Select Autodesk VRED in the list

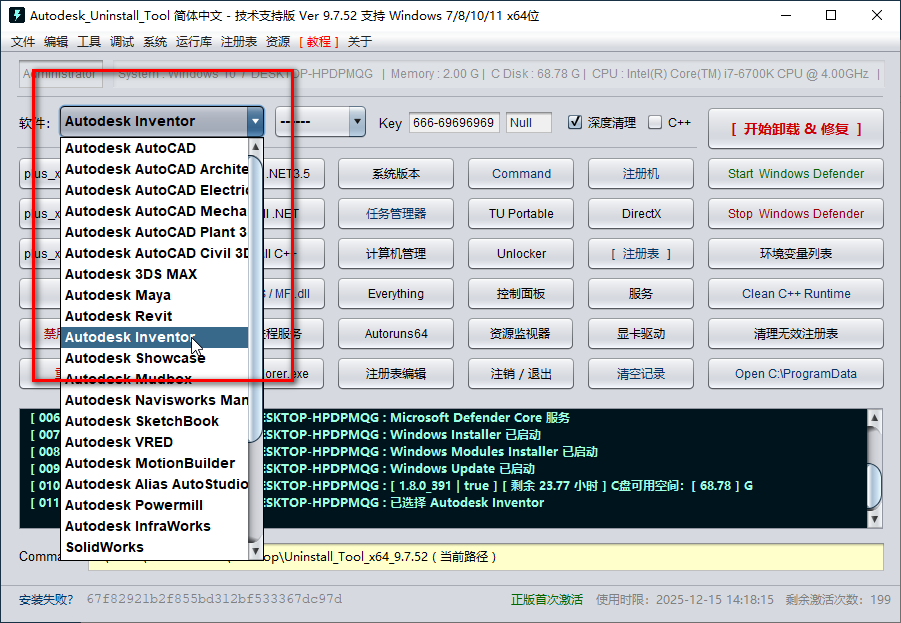(155, 442)
